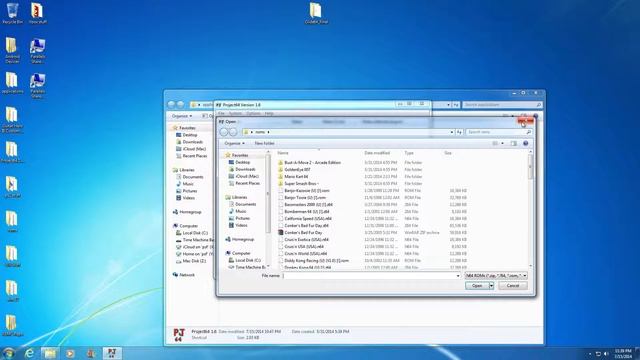Screen dimensions: 640x360
Task: Sort files by the Name column header
Action: (x=282, y=153)
